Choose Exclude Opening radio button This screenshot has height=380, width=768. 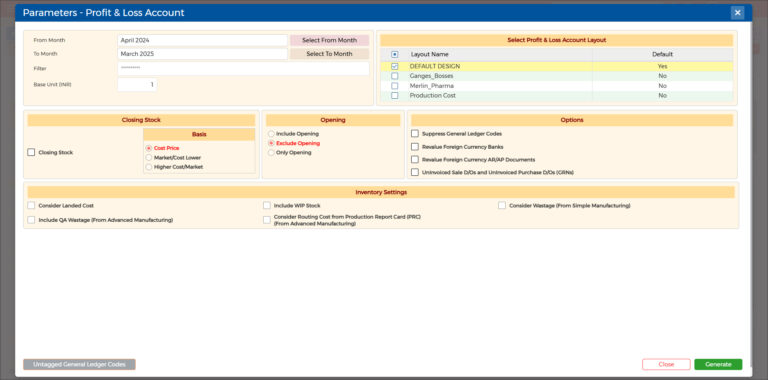[271, 143]
